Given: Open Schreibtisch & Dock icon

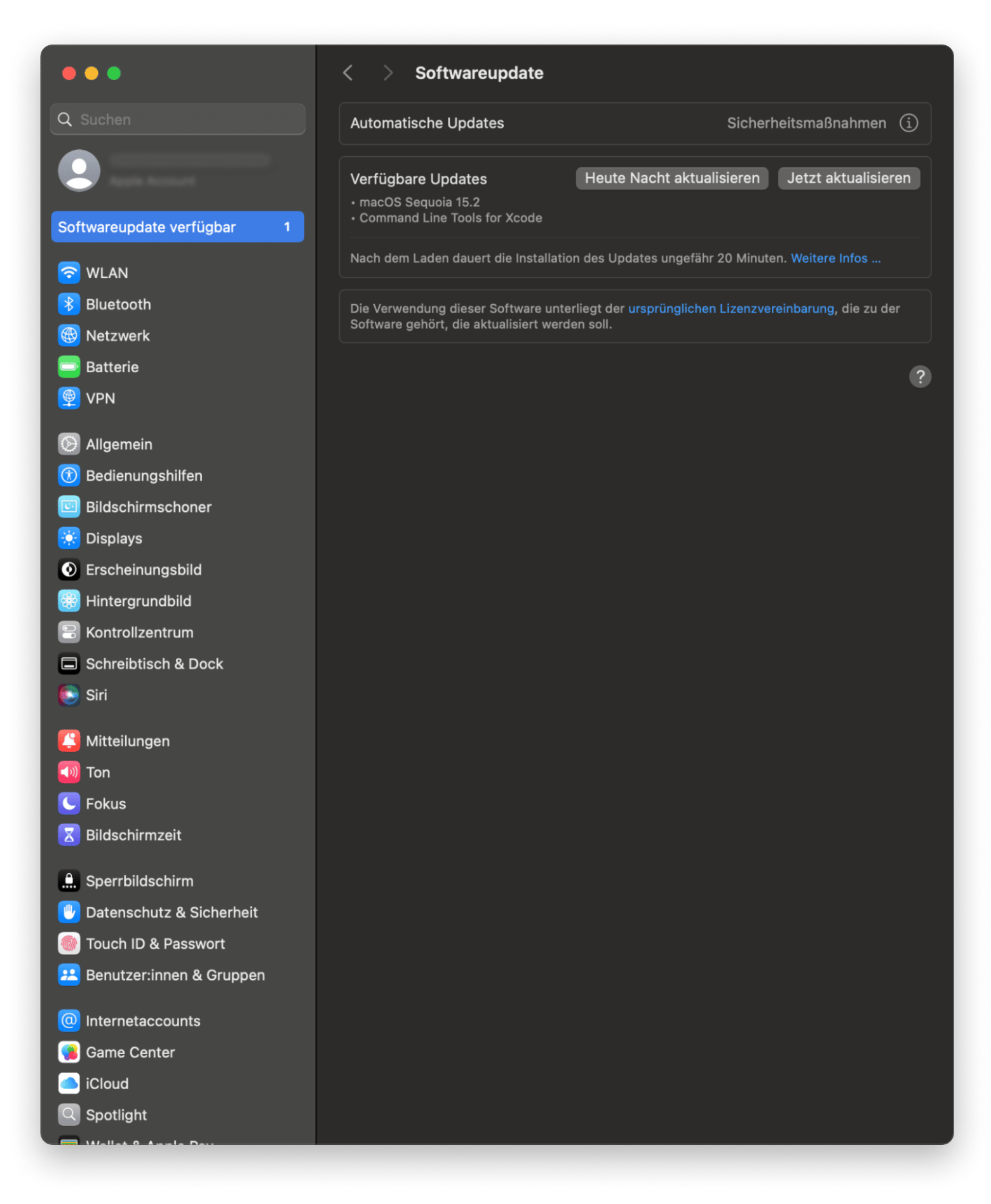Looking at the screenshot, I should [x=69, y=662].
